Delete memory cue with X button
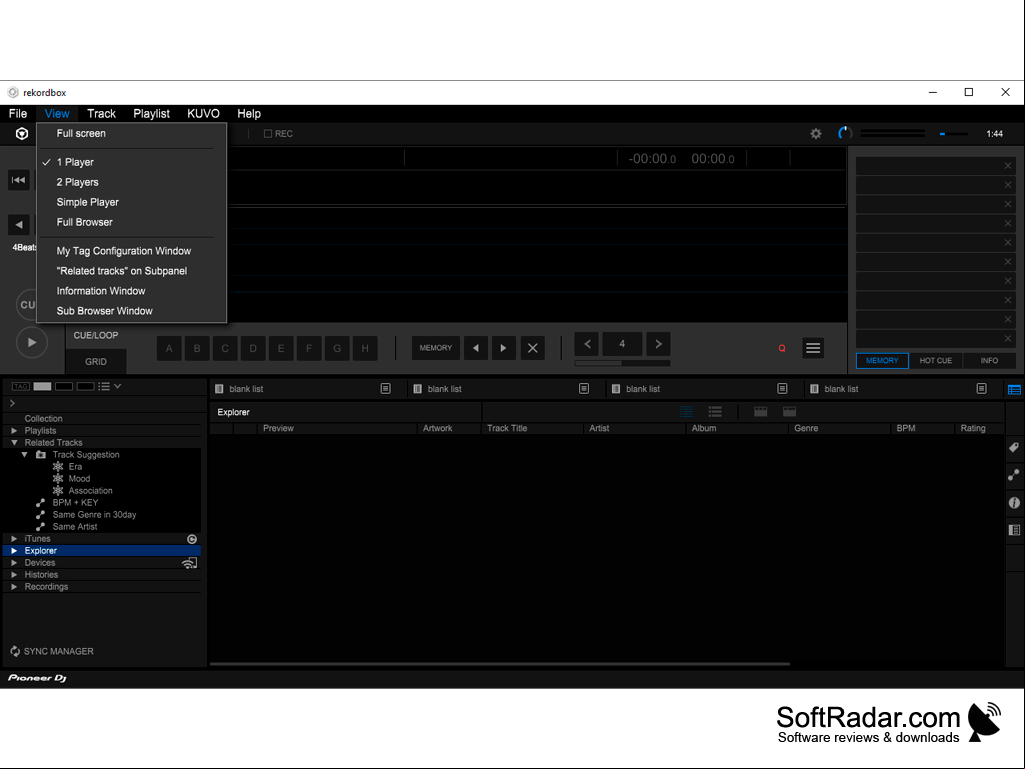1025x769 pixels. (x=533, y=348)
